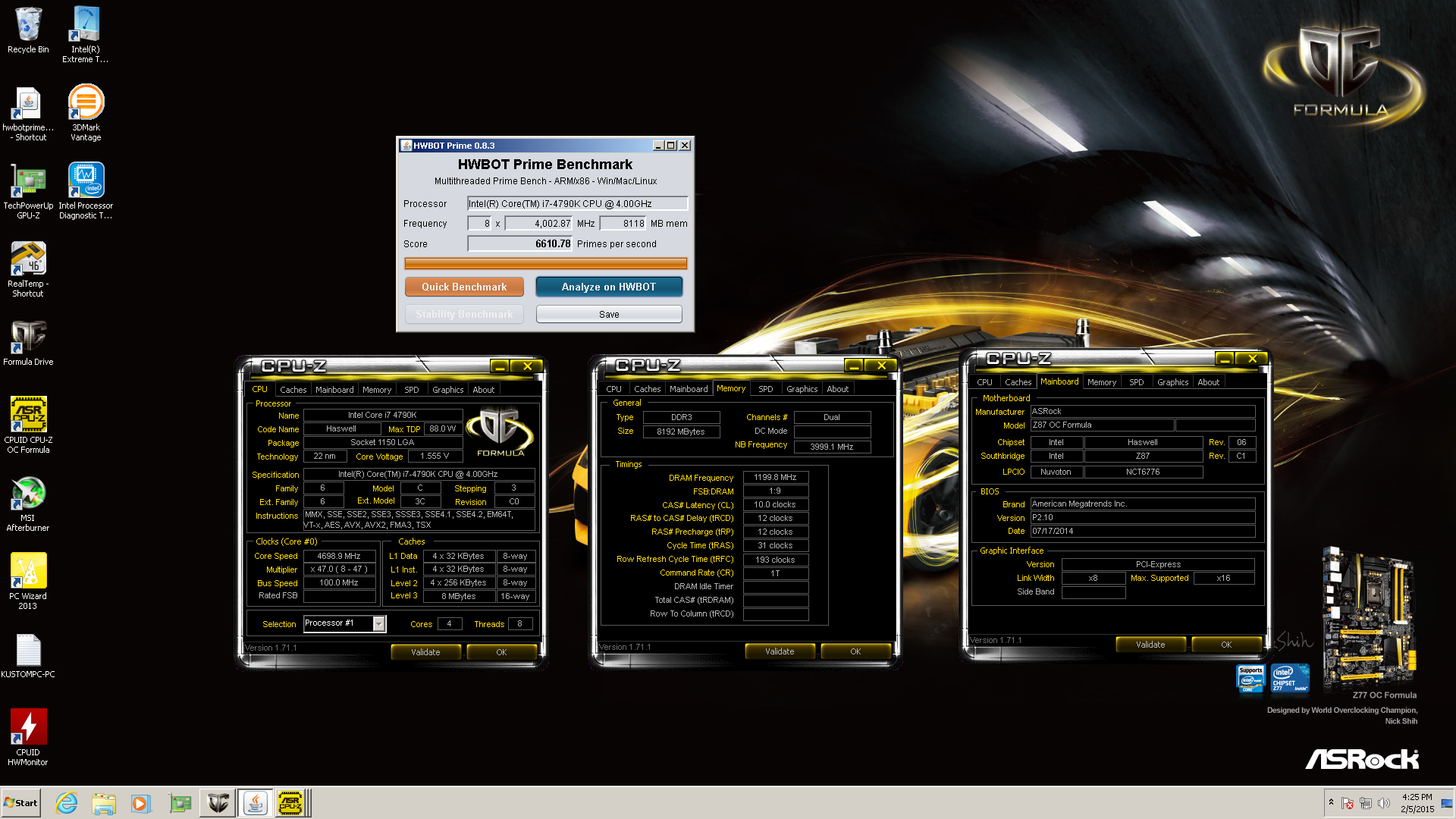Show hidden system tray icons
1456x819 pixels.
click(1331, 803)
